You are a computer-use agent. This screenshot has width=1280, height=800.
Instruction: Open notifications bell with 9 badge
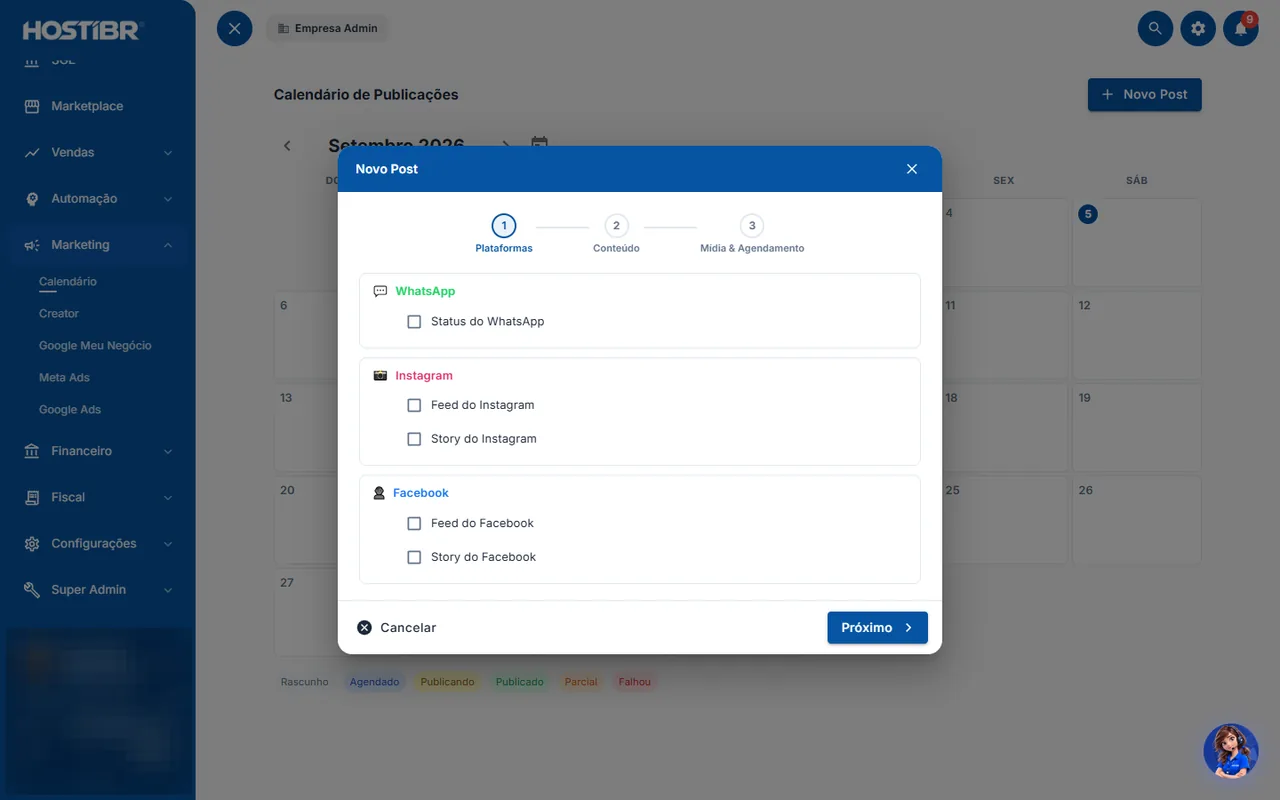1241,28
